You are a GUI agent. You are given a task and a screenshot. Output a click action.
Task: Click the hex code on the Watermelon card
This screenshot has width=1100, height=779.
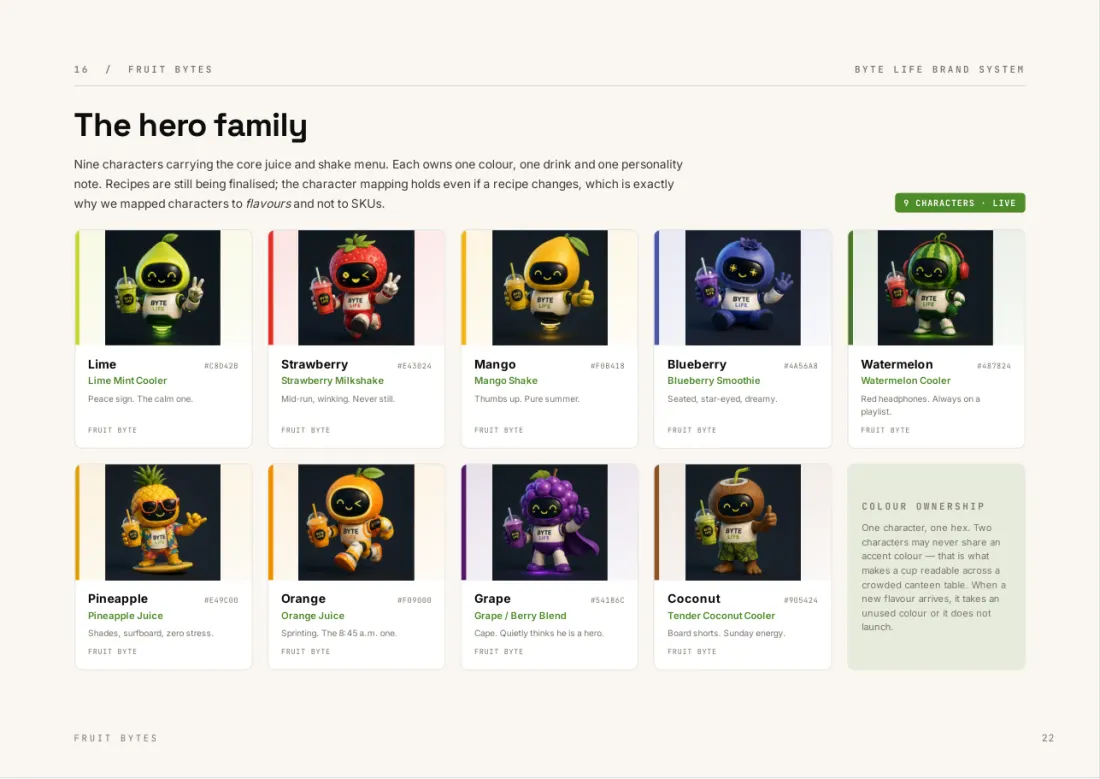994,366
